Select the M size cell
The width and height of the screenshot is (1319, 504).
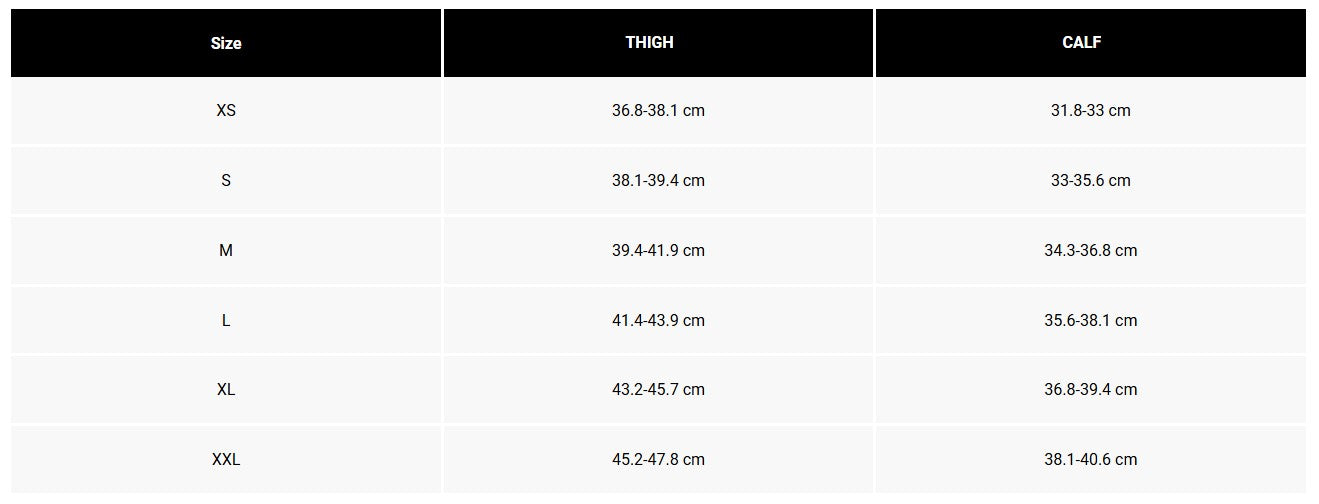226,250
